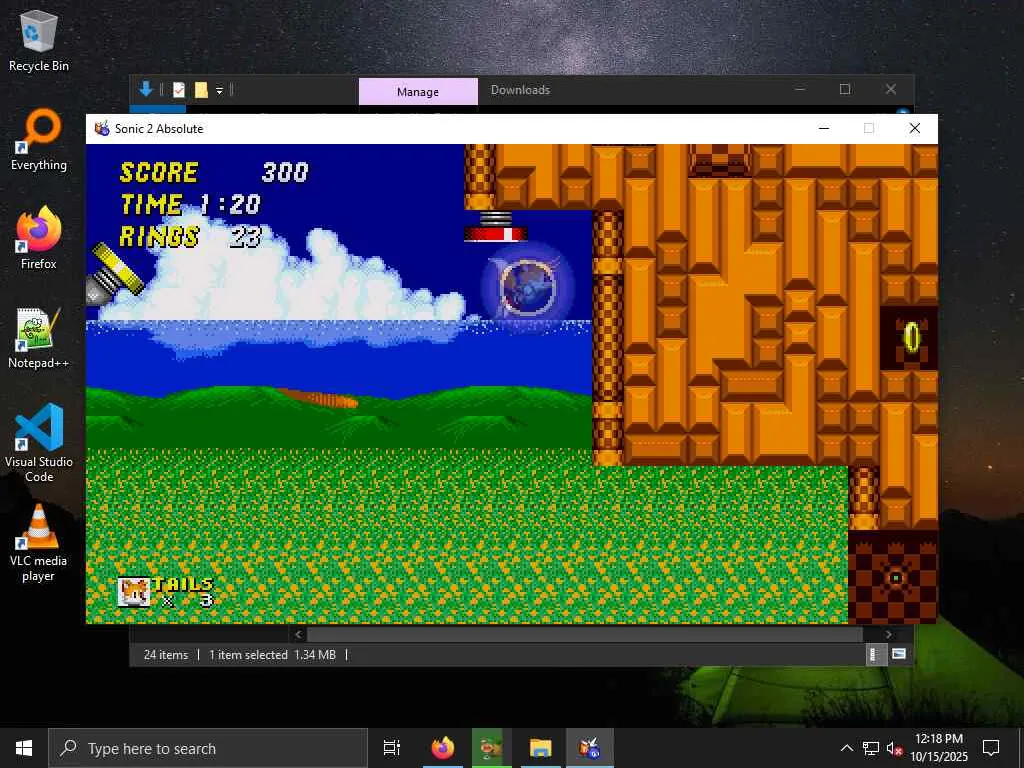The image size is (1024, 768).
Task: Open the clock showing 12:18 PM
Action: tap(939, 748)
